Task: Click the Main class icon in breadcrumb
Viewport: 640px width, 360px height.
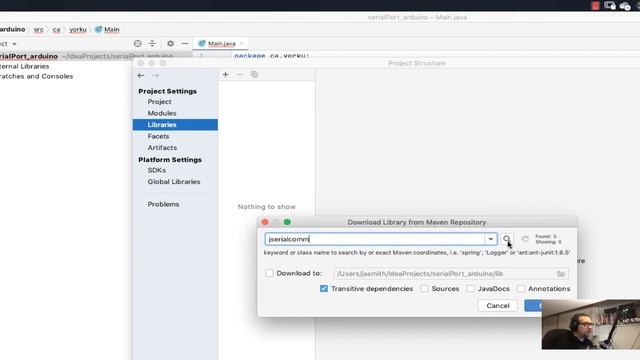Action: point(98,29)
